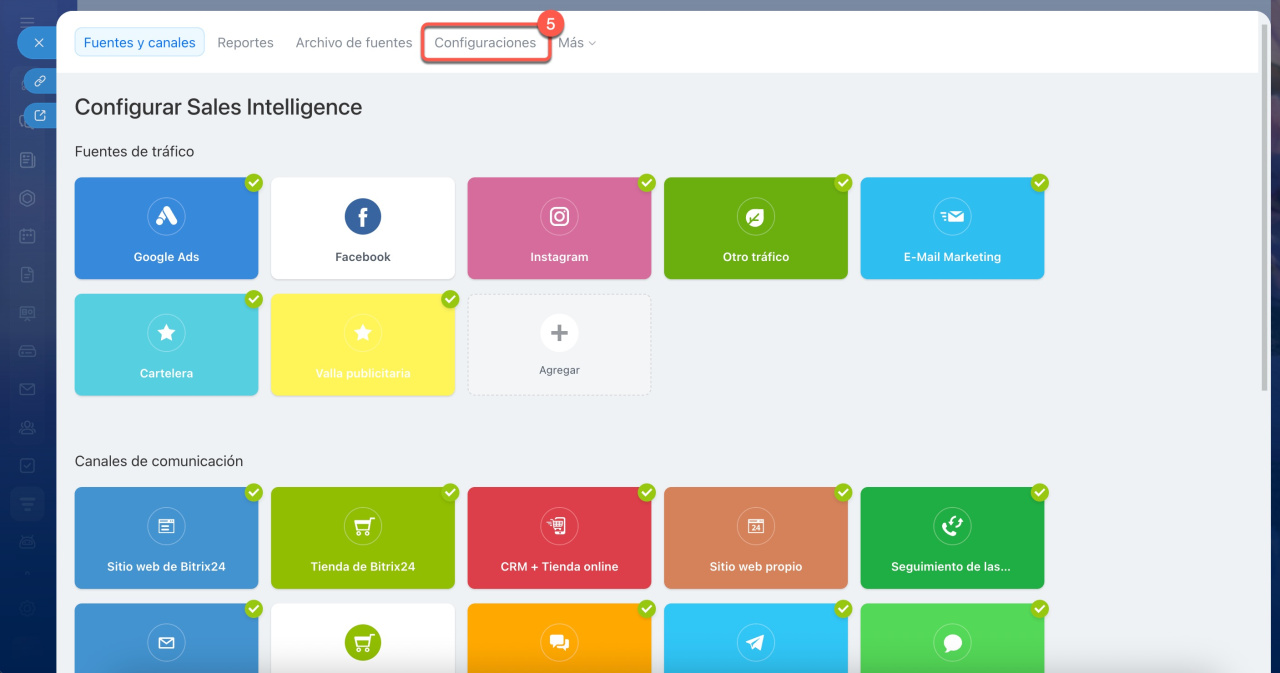Click the green checkmark on Cartelera

coord(254,299)
